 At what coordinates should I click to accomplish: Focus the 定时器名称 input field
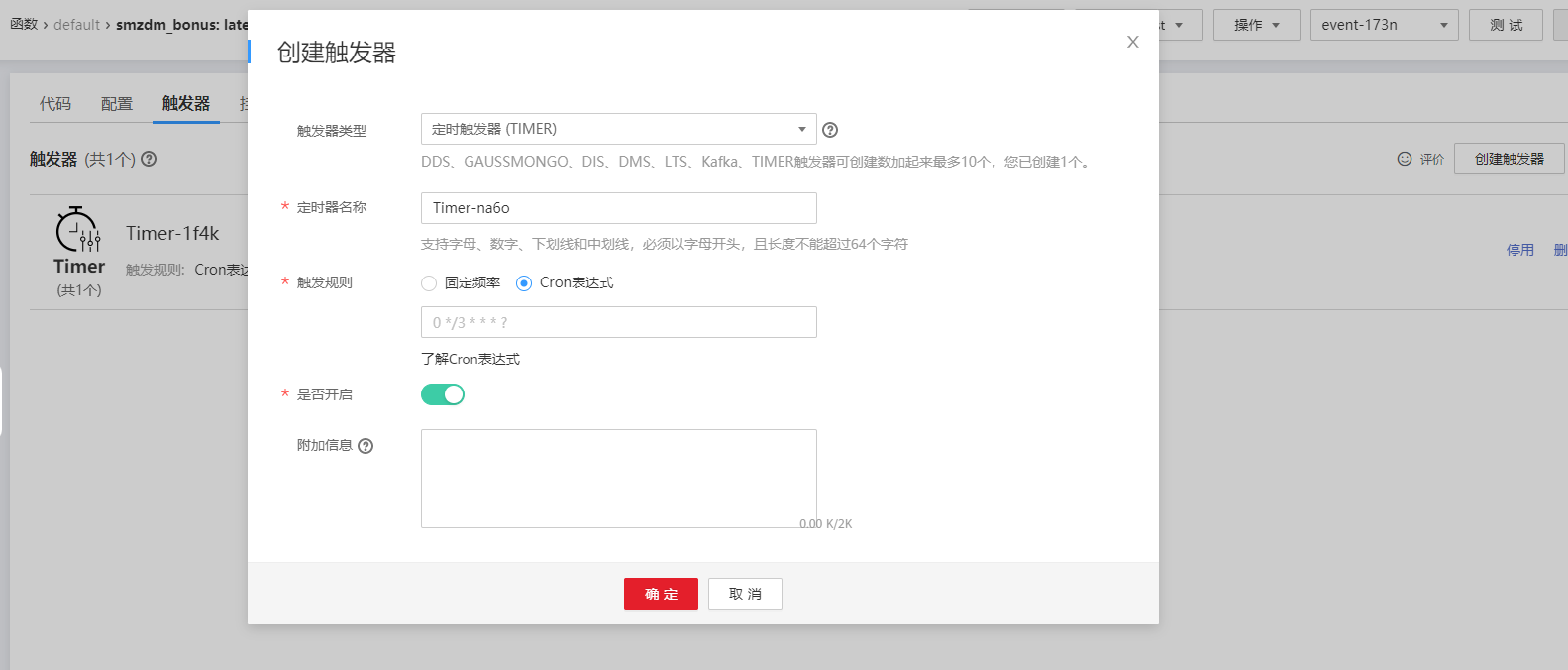[619, 208]
